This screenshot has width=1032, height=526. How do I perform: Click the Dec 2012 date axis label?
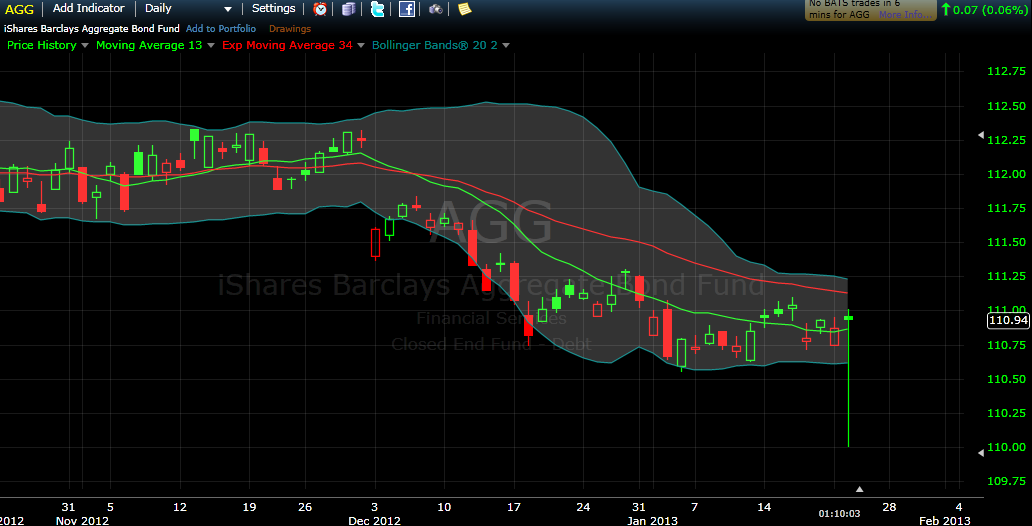372,520
